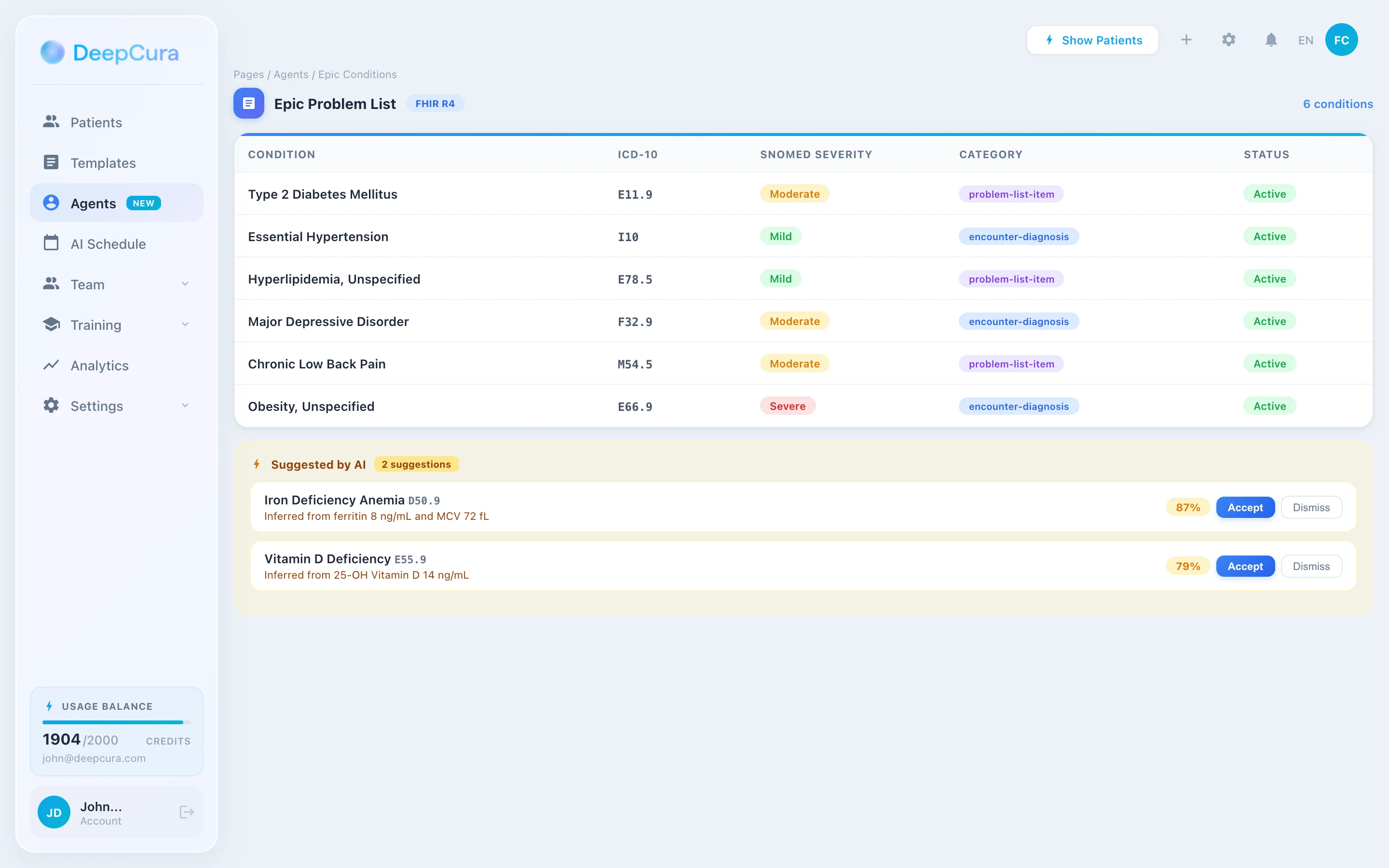Screen dimensions: 1389x868
Task: Open AI Schedule from the sidebar
Action: click(109, 244)
